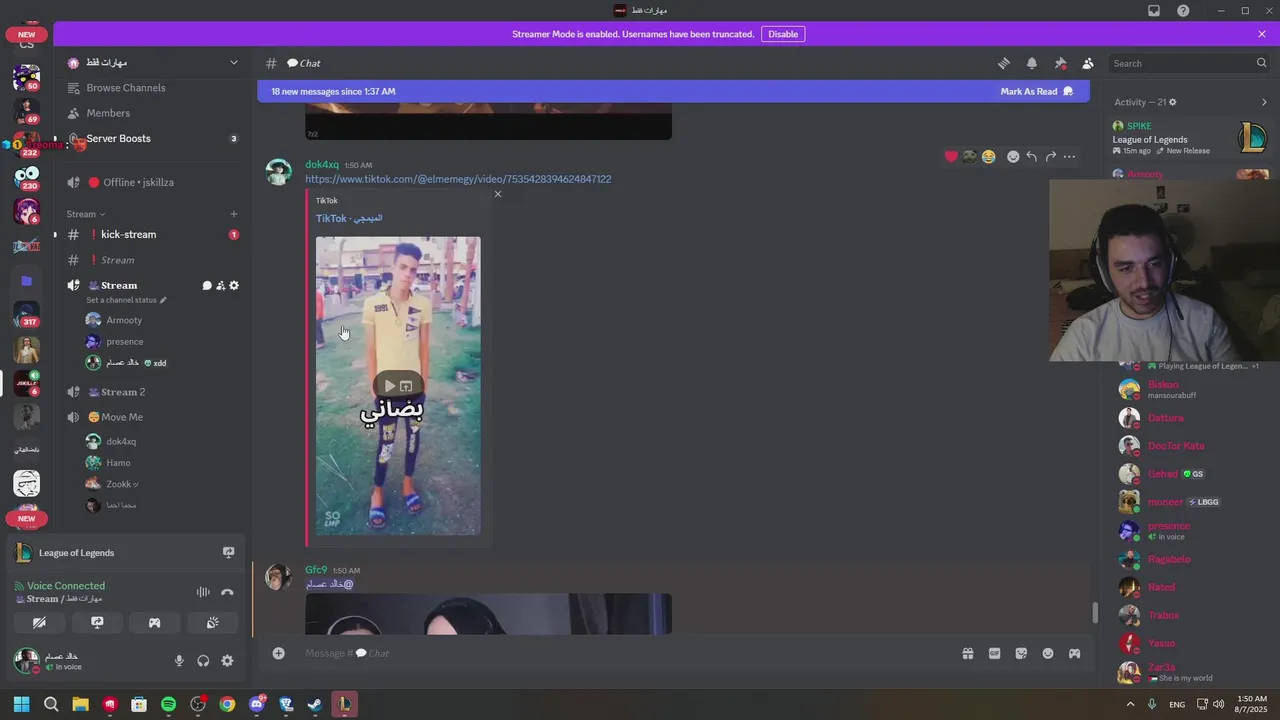React with laughing tears emoji
The height and width of the screenshot is (720, 1280).
(x=988, y=156)
